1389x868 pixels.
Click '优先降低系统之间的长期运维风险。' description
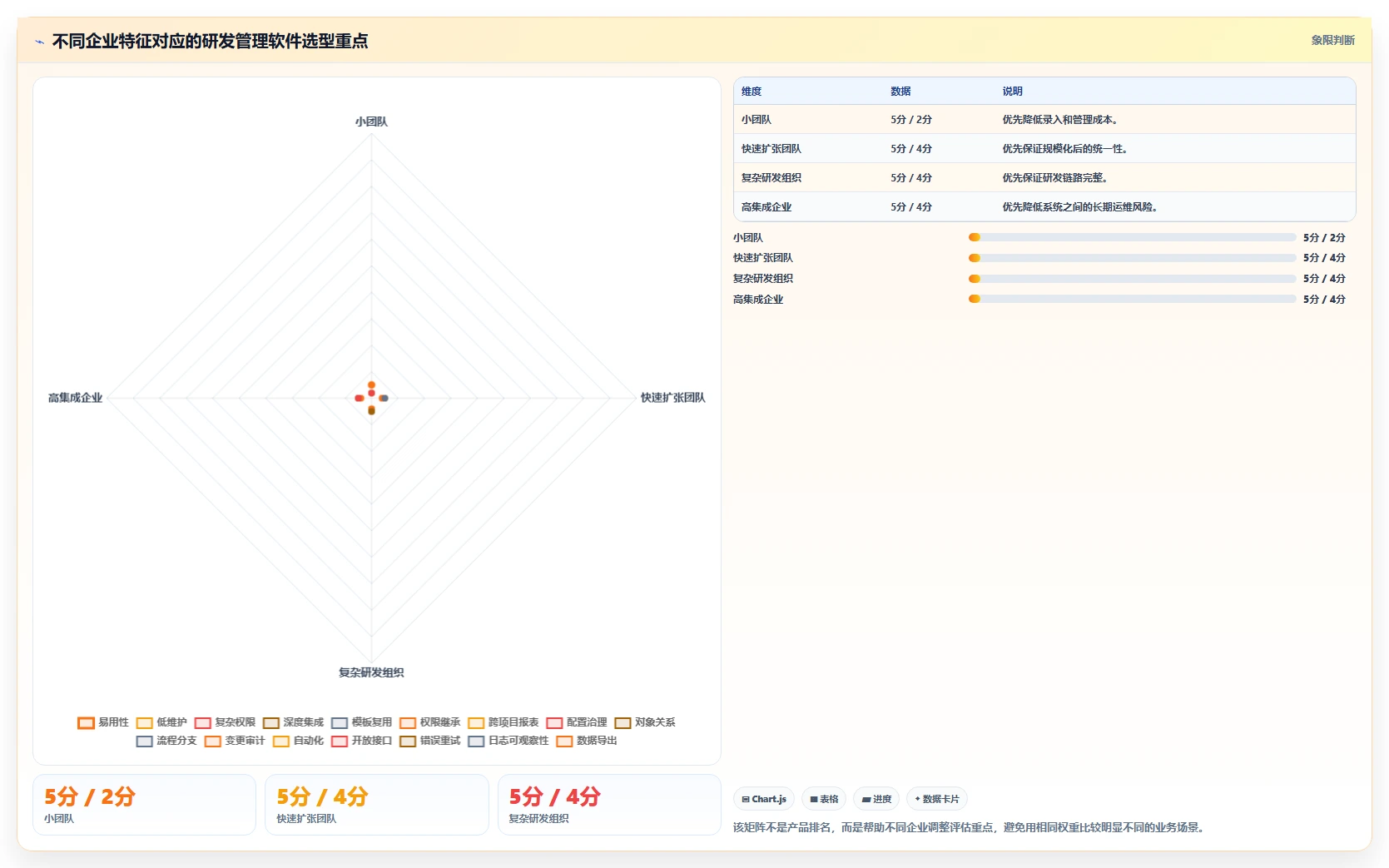click(x=1082, y=207)
